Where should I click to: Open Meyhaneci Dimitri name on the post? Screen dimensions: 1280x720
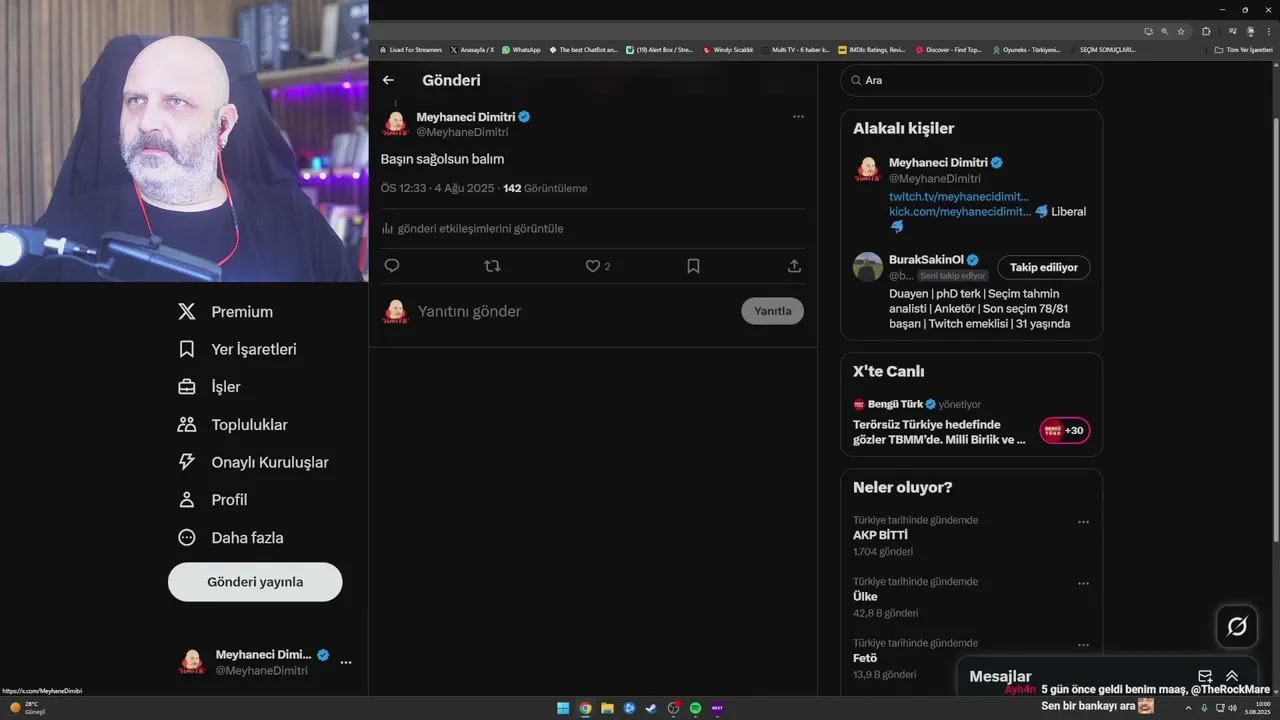point(466,117)
